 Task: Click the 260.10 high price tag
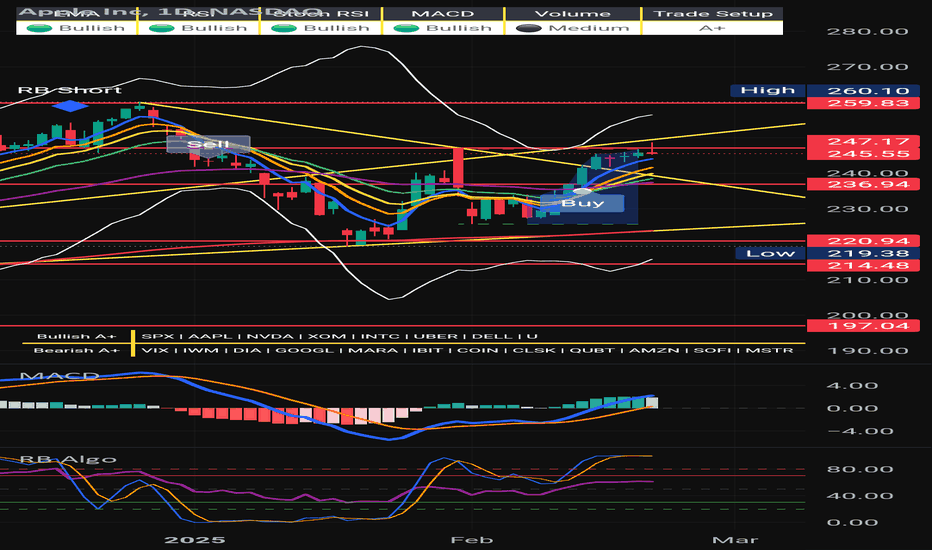[x=863, y=90]
